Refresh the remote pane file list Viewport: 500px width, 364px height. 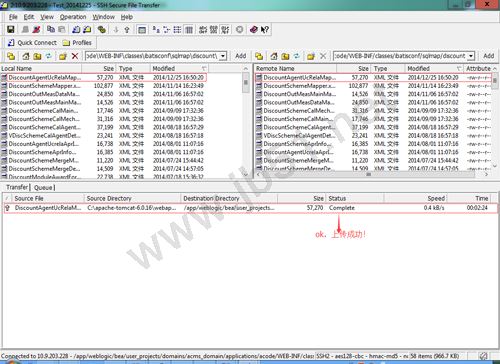pyautogui.click(x=296, y=56)
